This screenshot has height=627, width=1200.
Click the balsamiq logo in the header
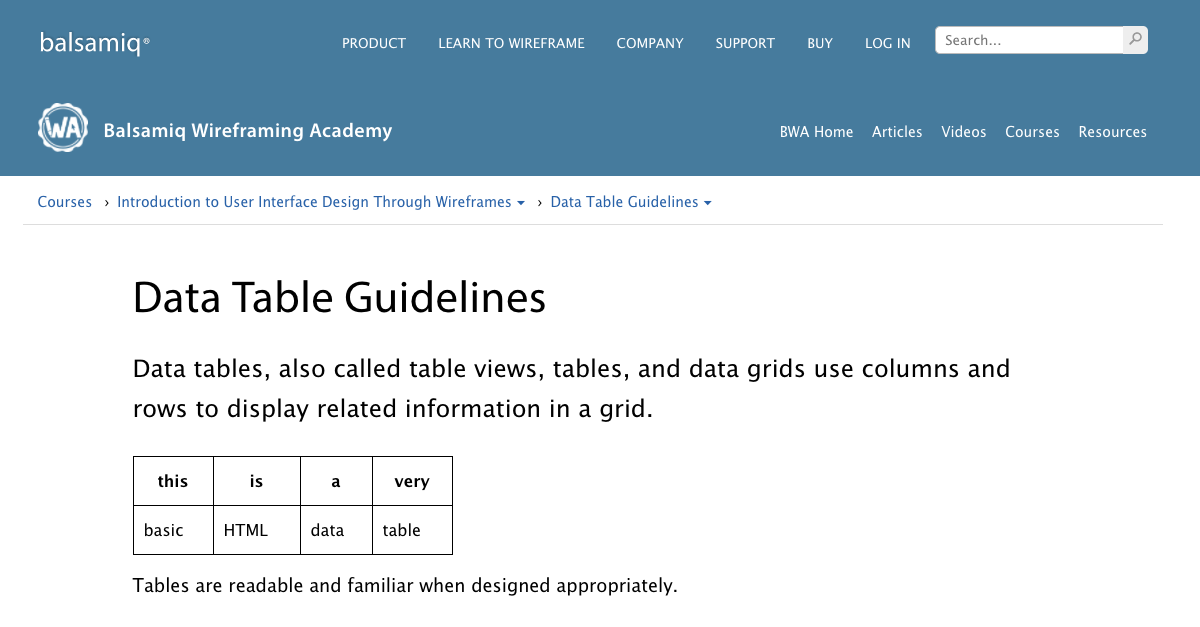click(94, 42)
